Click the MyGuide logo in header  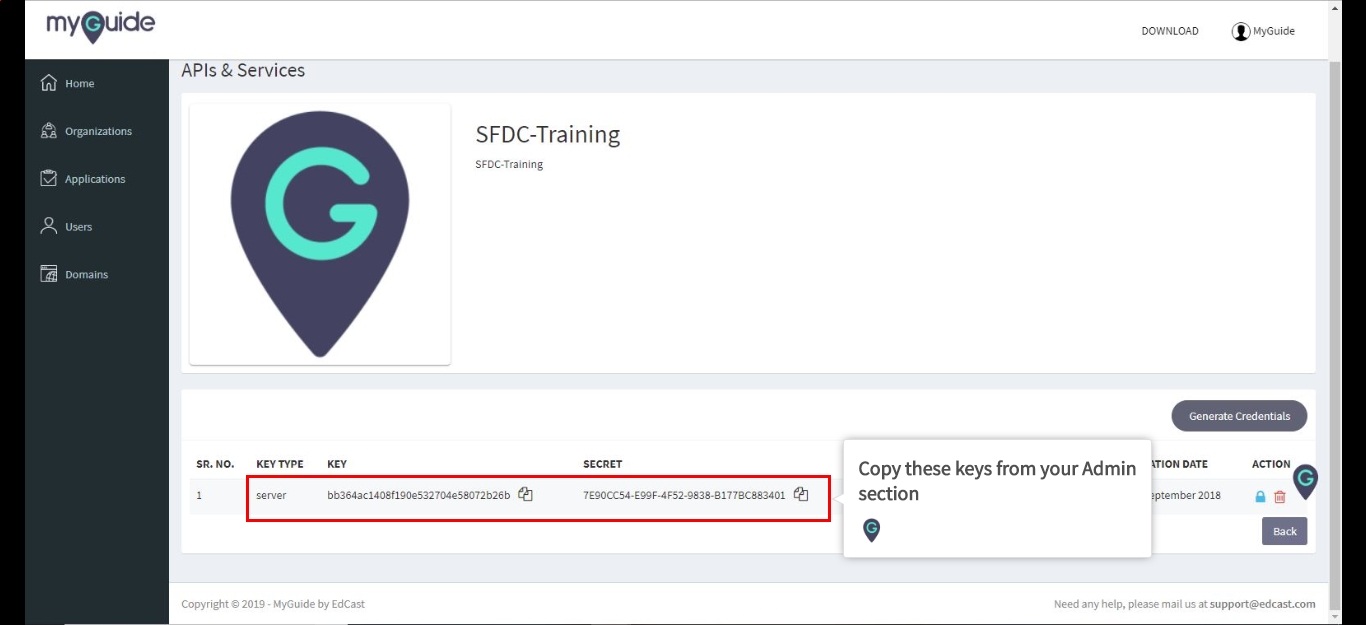pos(100,25)
